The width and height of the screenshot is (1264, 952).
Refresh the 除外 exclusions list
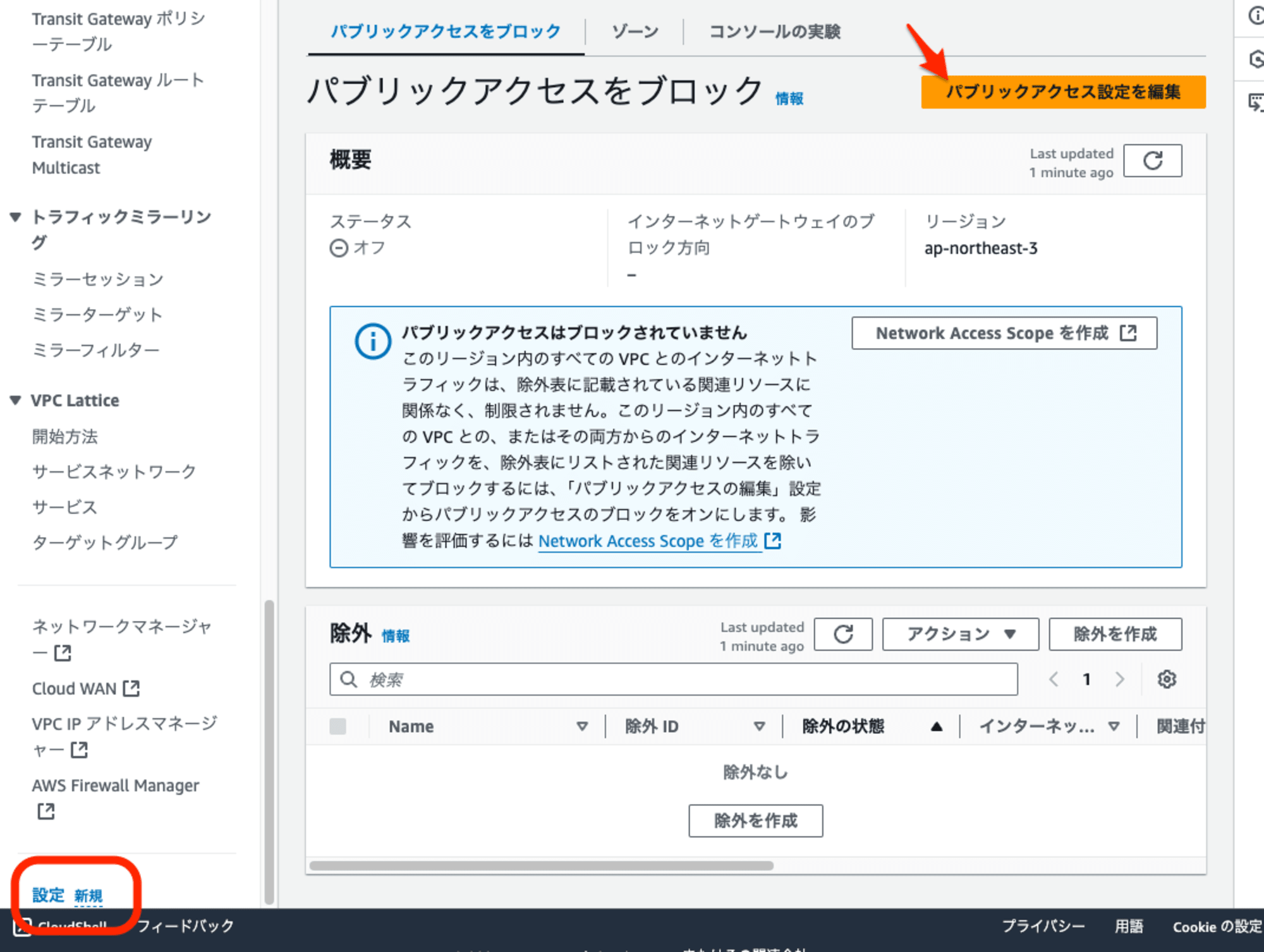[843, 634]
